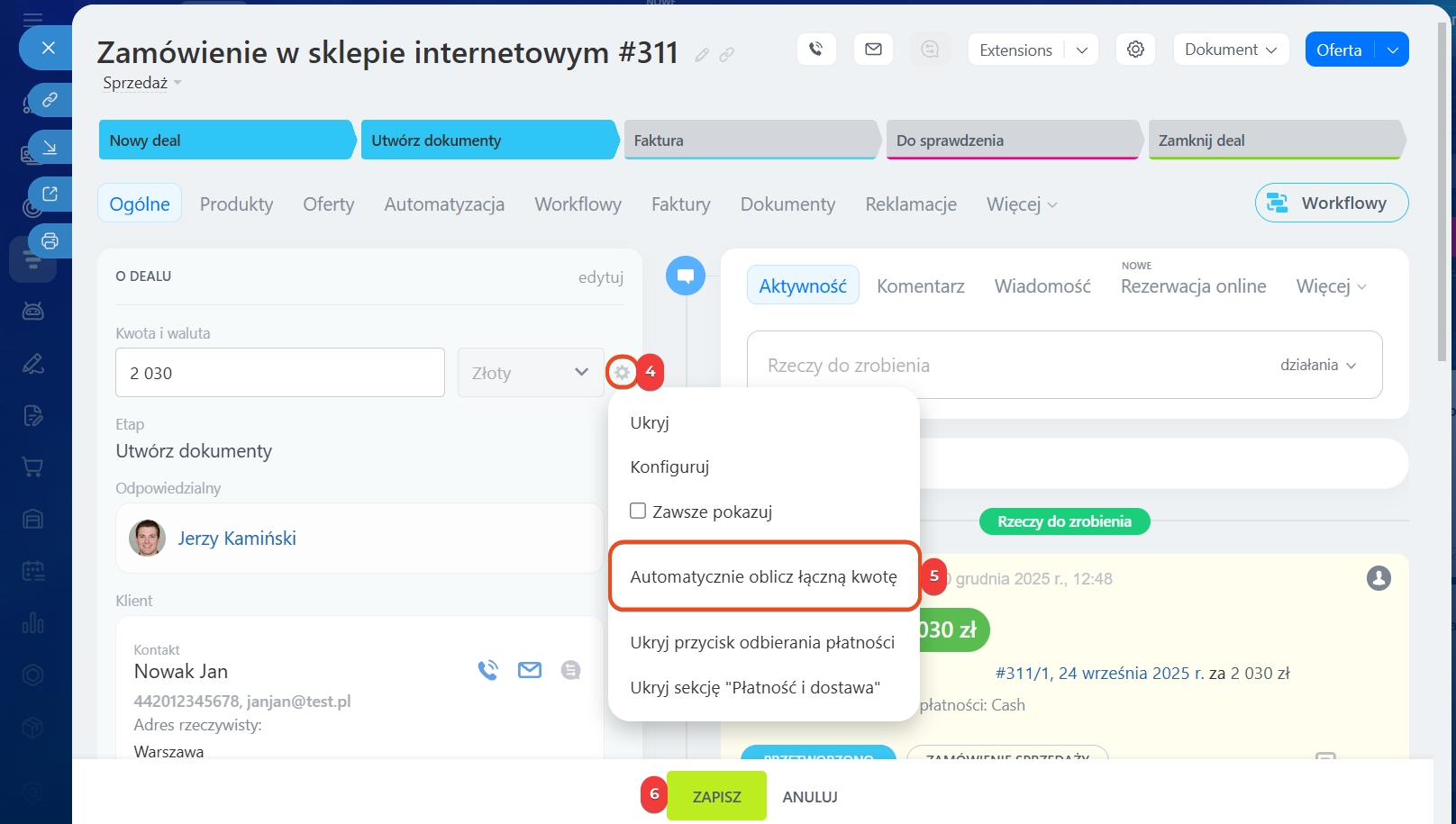
Task: Click the email envelope icon in header
Action: [873, 50]
